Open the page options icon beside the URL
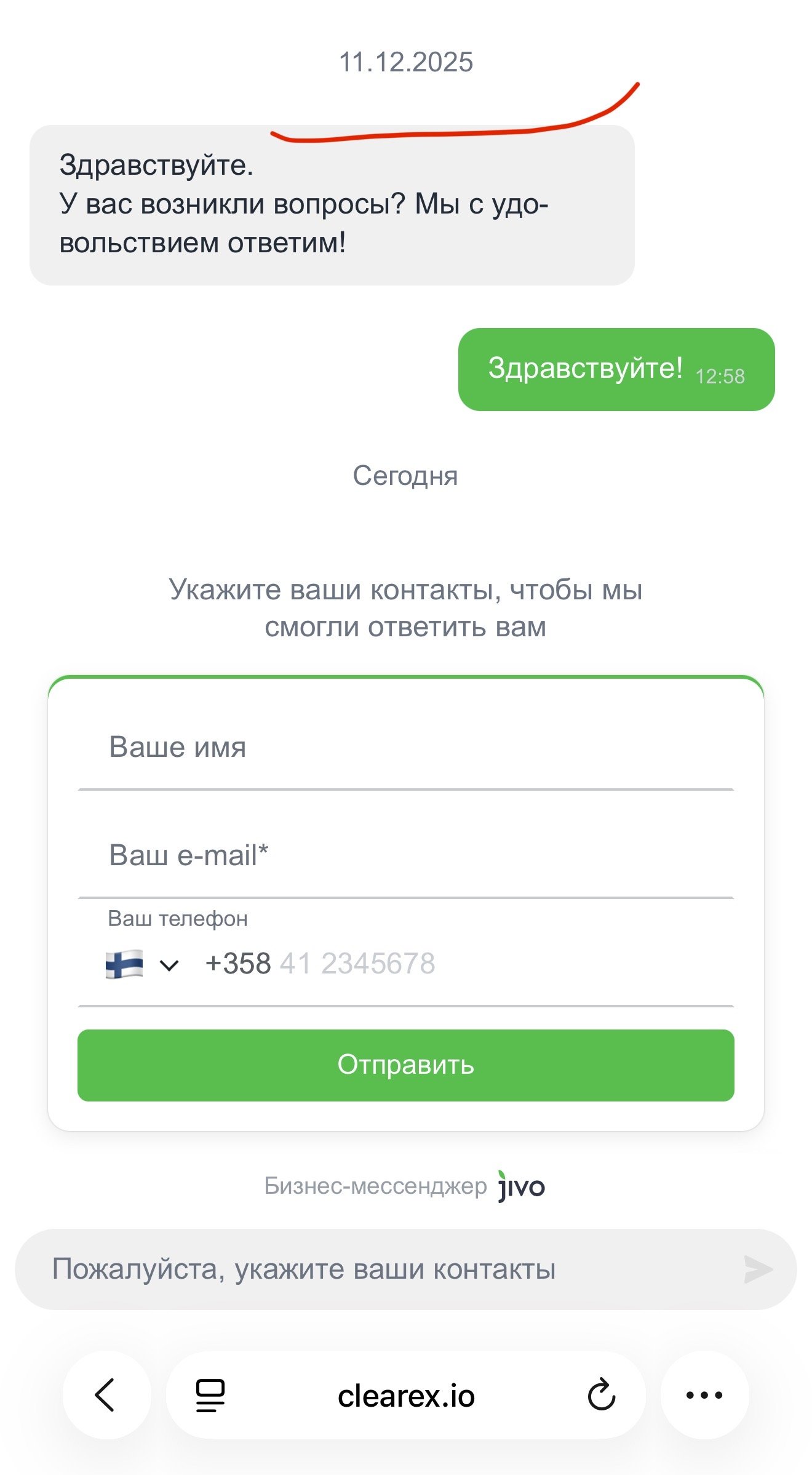The image size is (812, 1475). pyautogui.click(x=210, y=1395)
